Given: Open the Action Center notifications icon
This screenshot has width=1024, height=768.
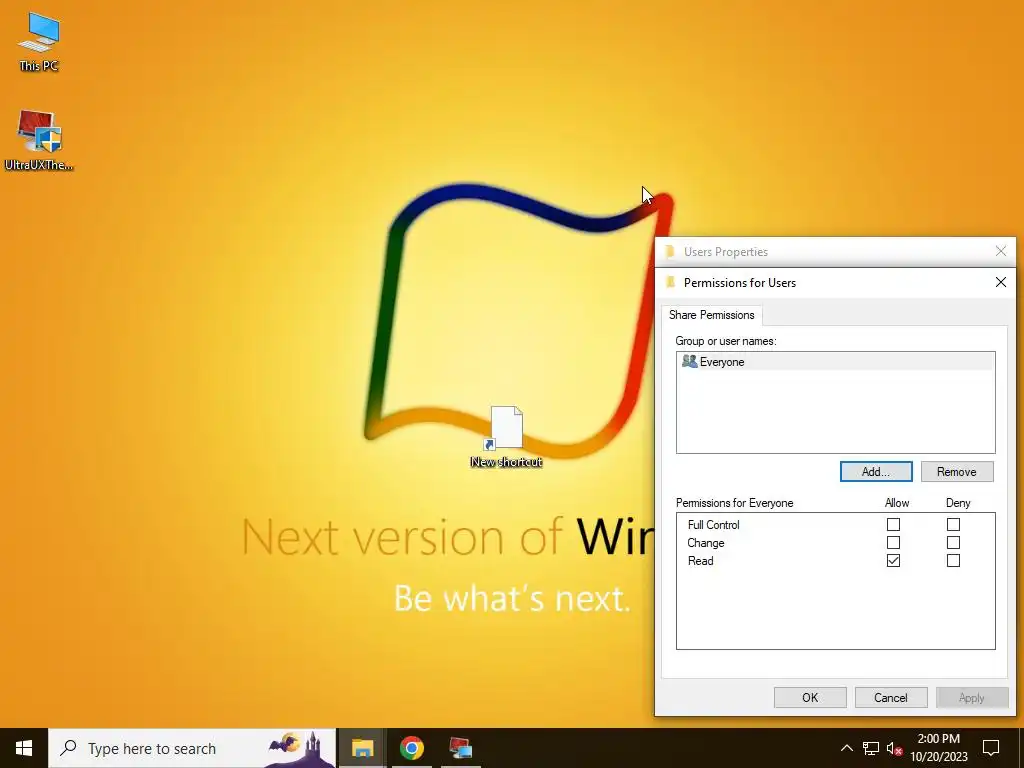Looking at the screenshot, I should 991,748.
